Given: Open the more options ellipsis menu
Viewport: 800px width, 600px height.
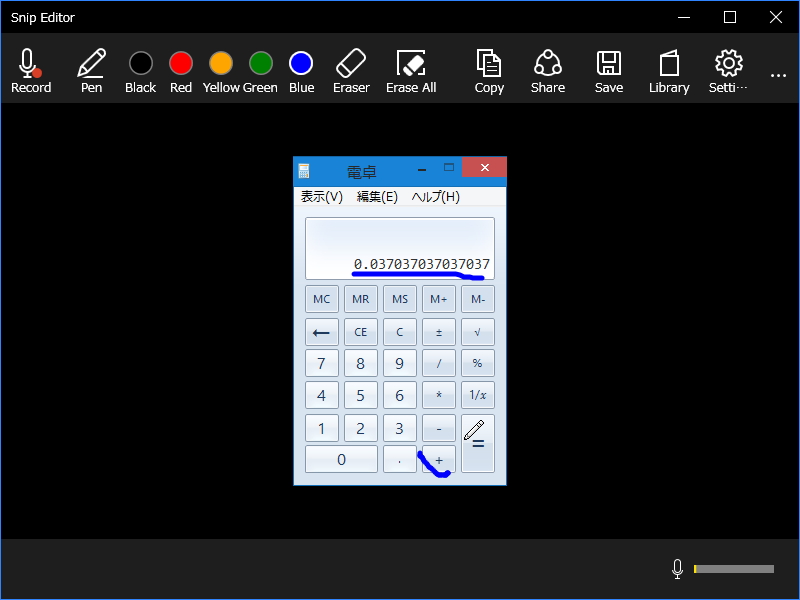Looking at the screenshot, I should (x=778, y=76).
